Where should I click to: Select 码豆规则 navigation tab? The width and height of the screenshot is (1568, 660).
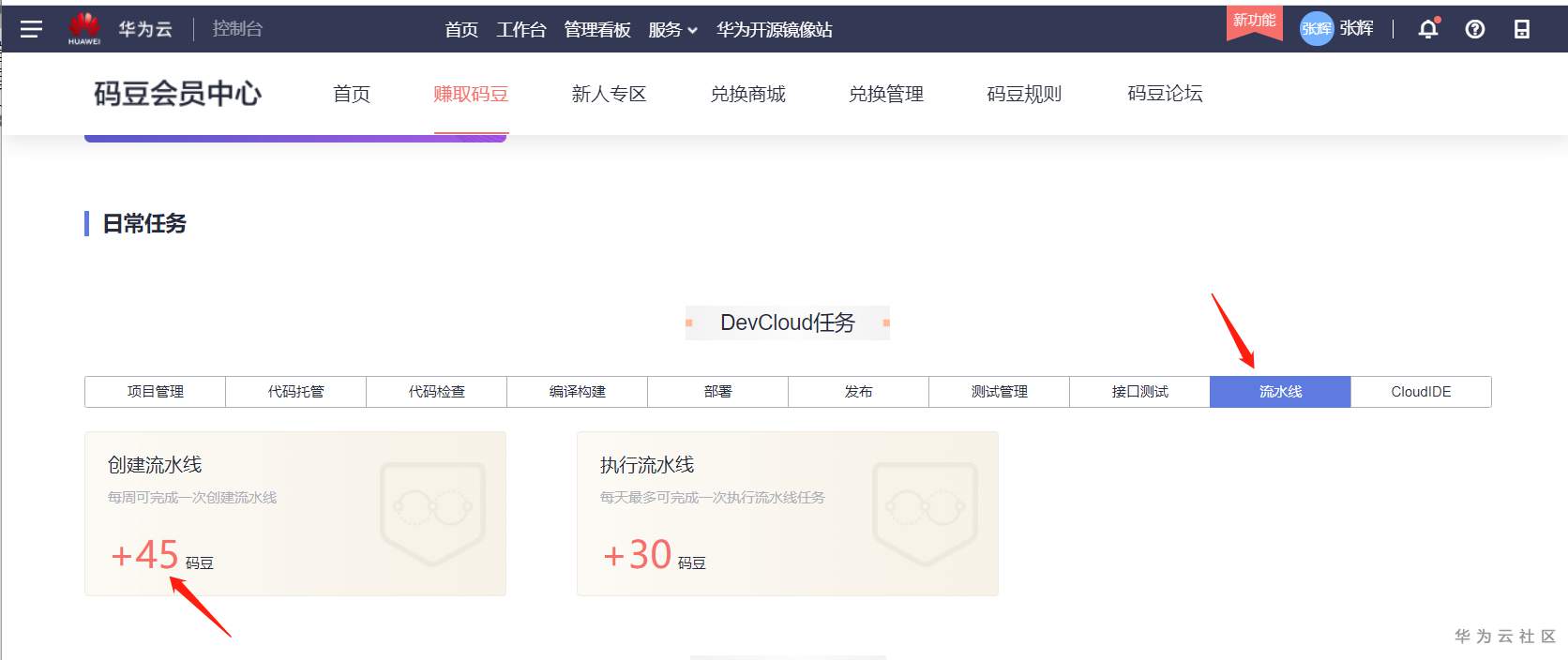[x=1024, y=94]
